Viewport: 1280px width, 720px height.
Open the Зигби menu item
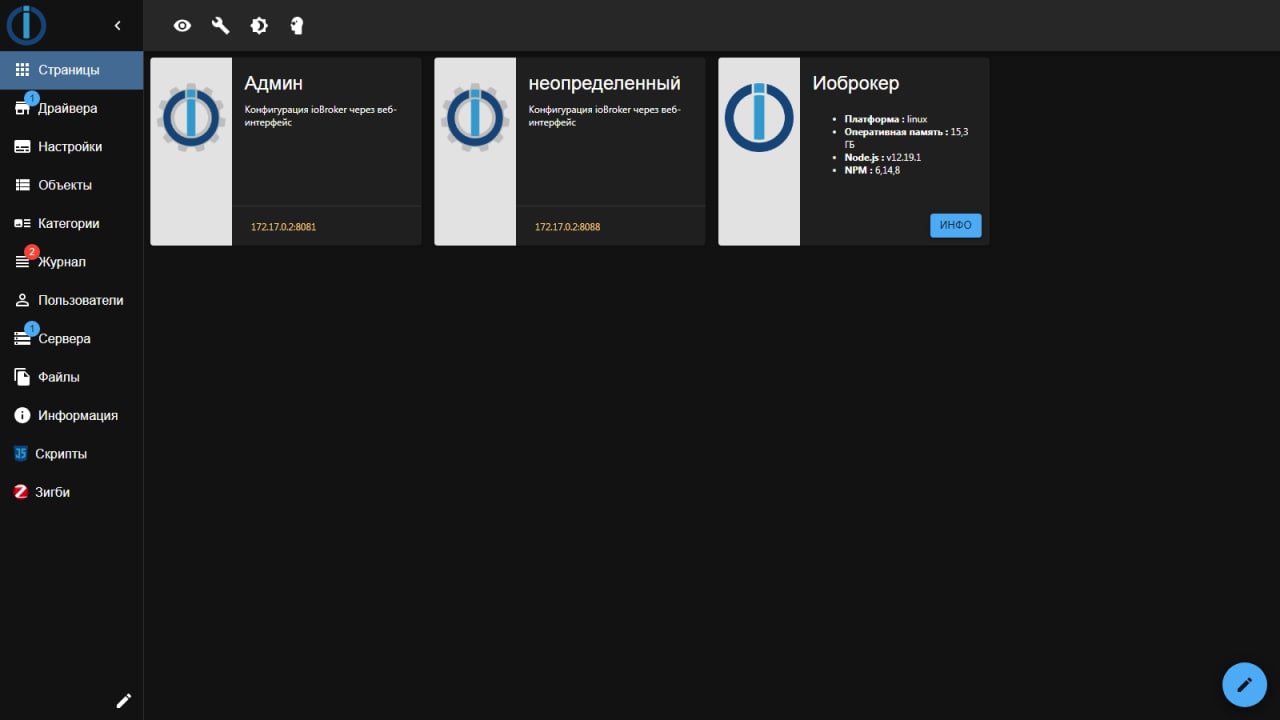click(71, 492)
